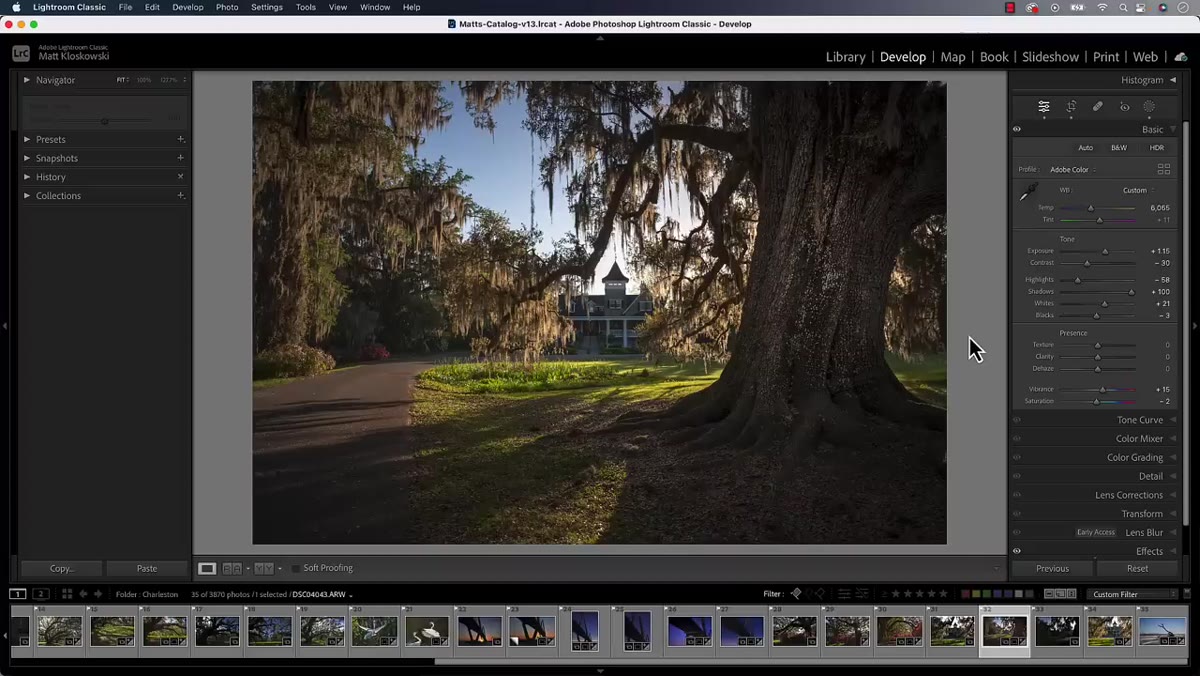Switch to the Map module

(953, 57)
